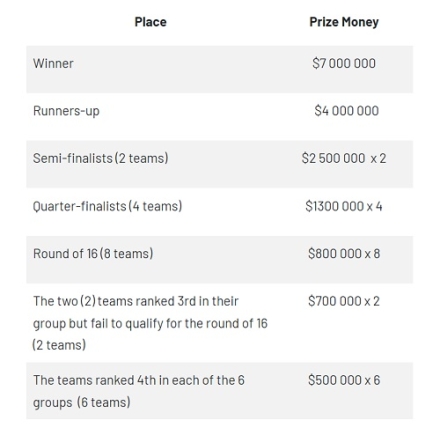Select the Winner row label
Viewport: 440px width, 435px height.
click(53, 63)
